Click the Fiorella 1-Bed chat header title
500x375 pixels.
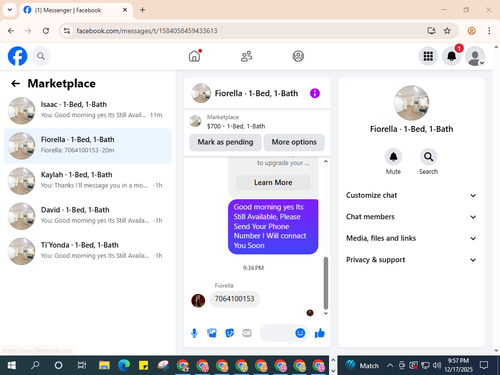click(256, 93)
